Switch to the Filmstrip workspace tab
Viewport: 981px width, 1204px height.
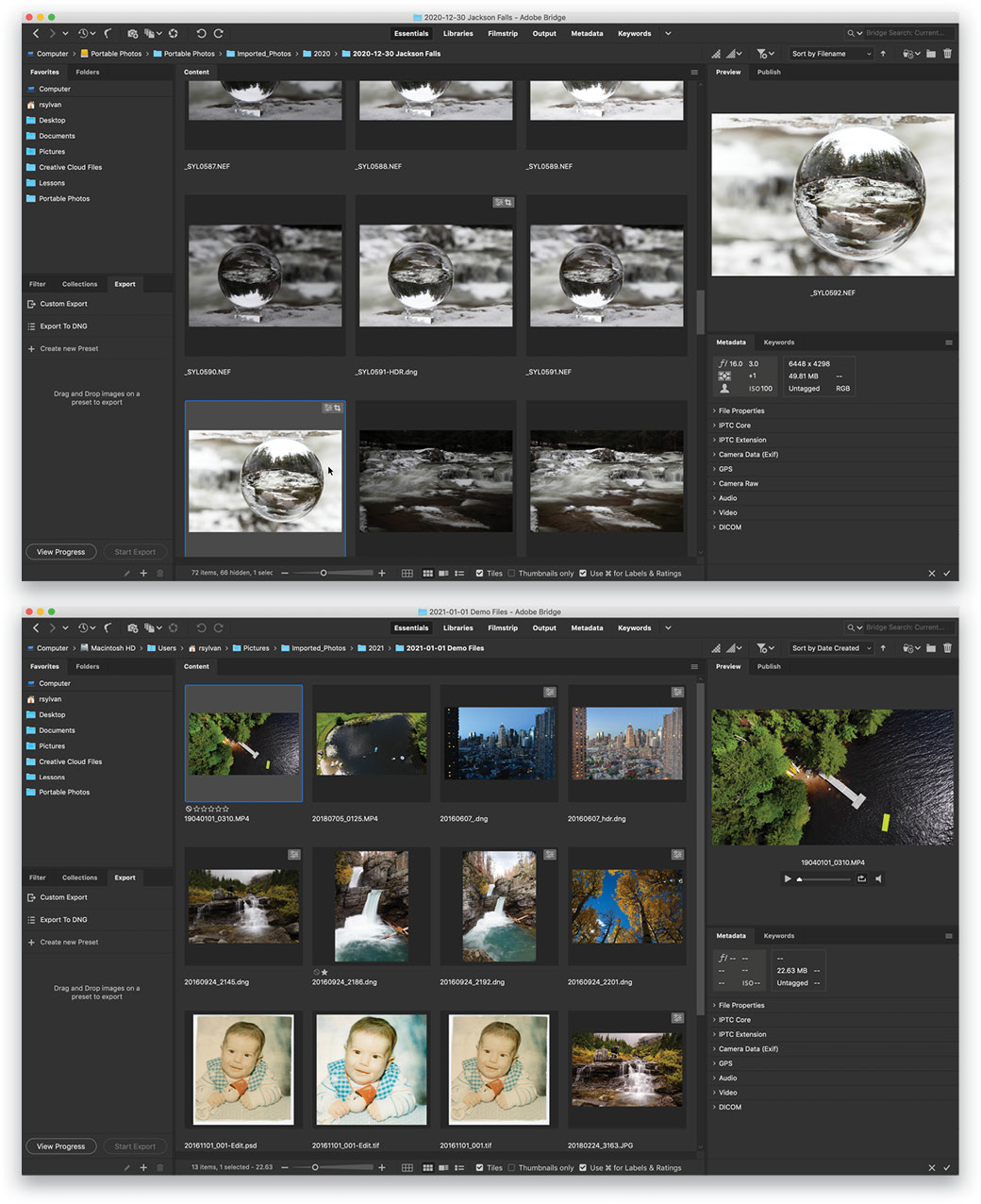pos(502,33)
